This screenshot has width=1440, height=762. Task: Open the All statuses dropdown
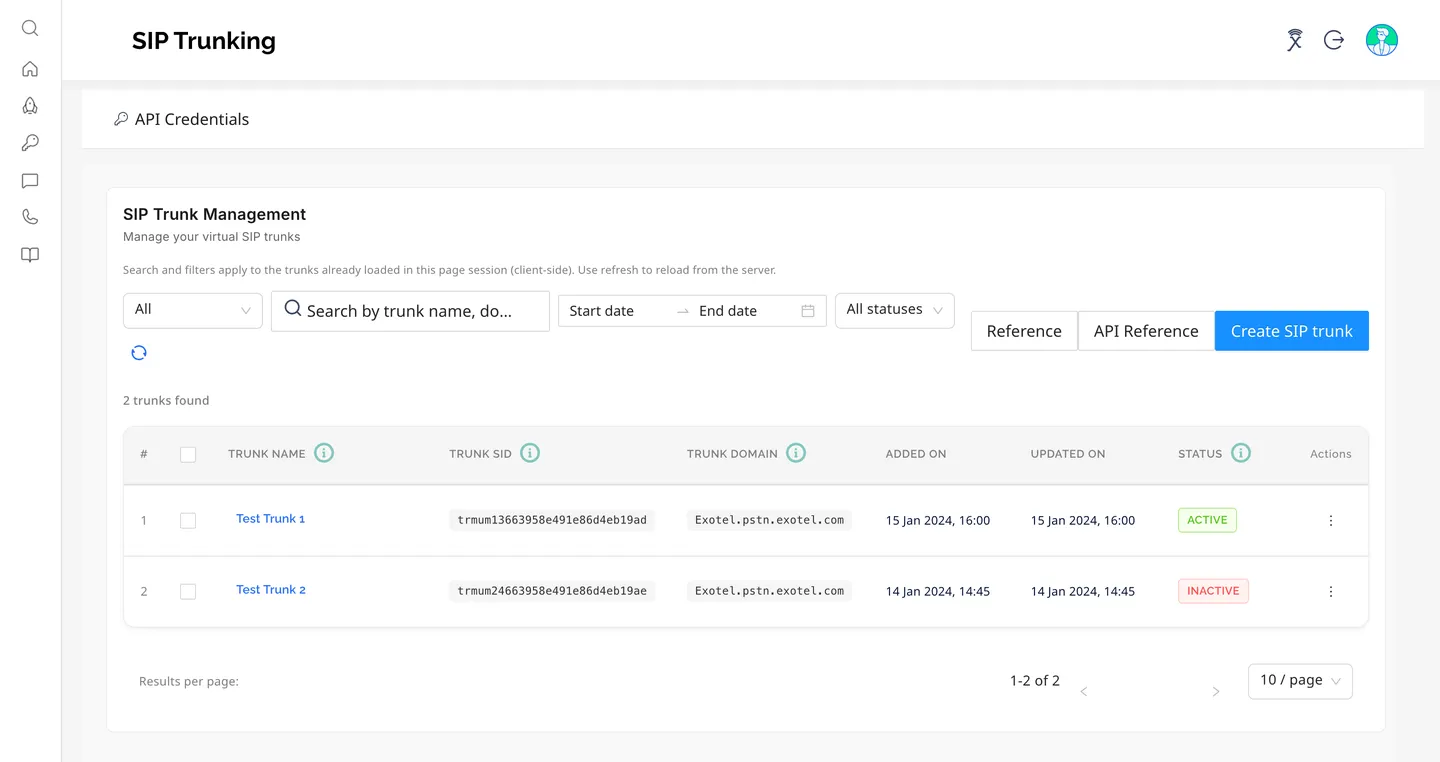(x=895, y=310)
